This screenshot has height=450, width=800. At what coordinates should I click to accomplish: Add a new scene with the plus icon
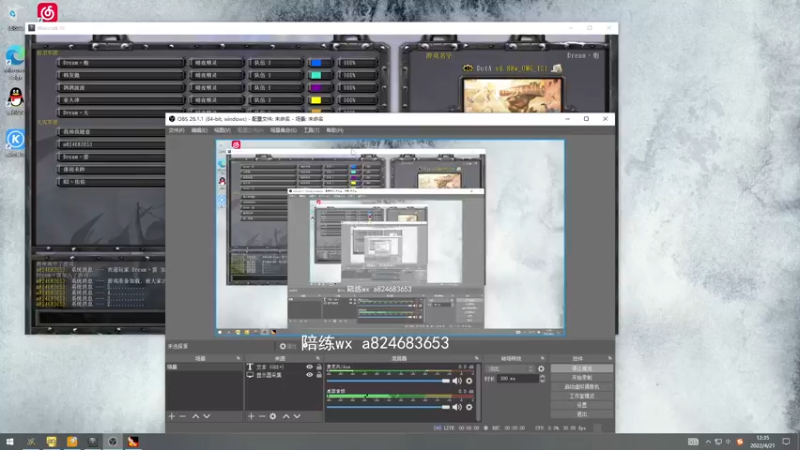tap(172, 416)
